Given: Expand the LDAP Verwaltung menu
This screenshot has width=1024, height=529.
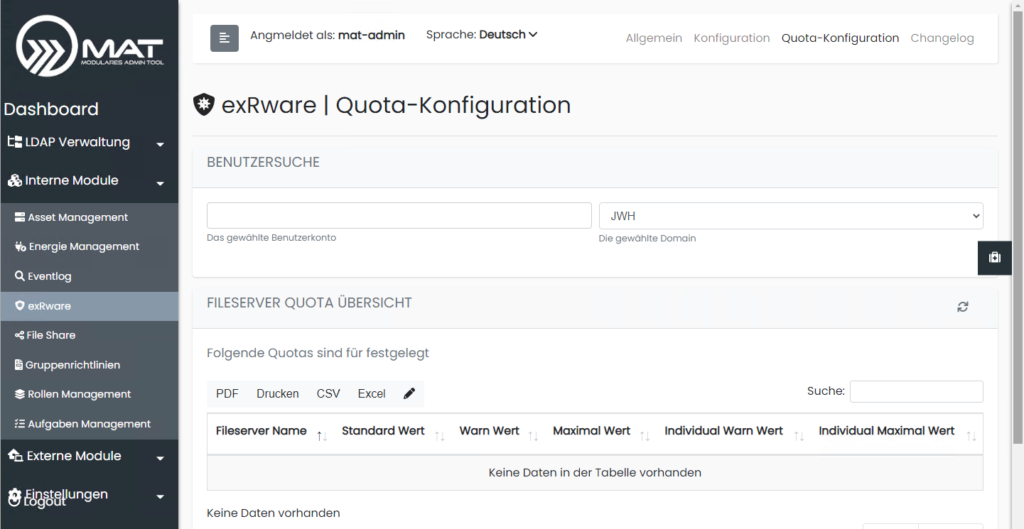Looking at the screenshot, I should coord(88,143).
